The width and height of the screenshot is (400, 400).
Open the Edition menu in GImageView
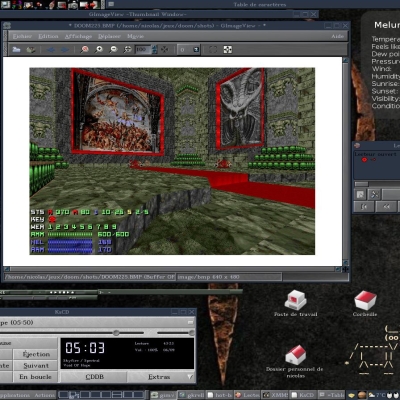[48, 36]
